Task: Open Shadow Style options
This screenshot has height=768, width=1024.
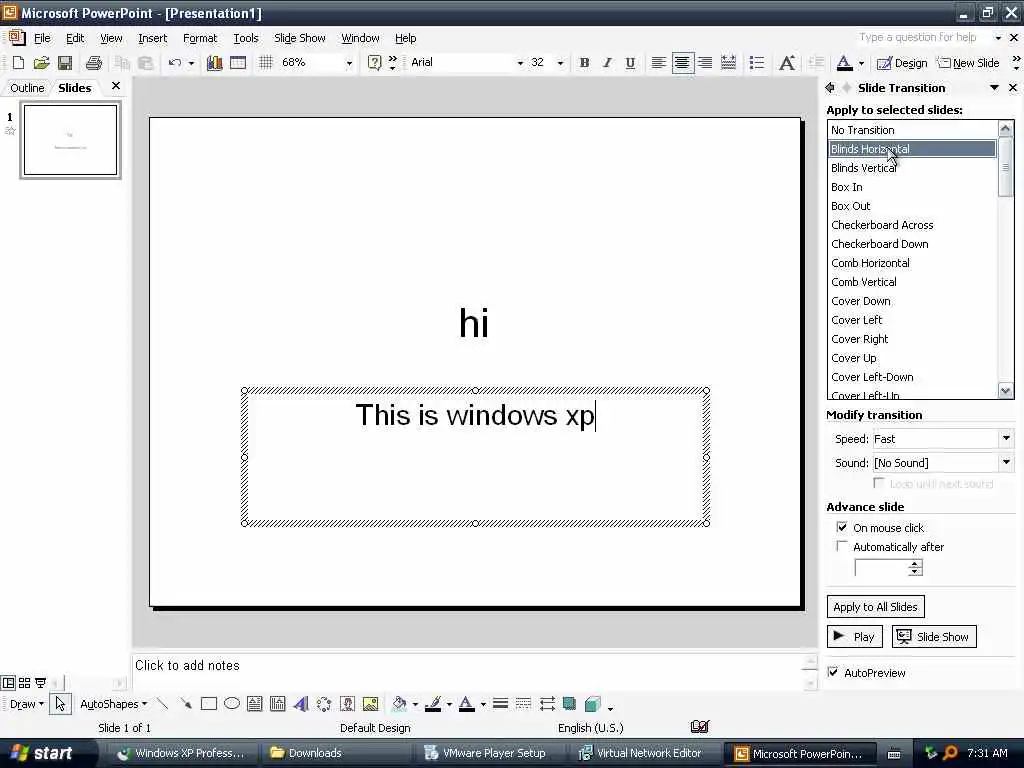Action: click(x=569, y=703)
